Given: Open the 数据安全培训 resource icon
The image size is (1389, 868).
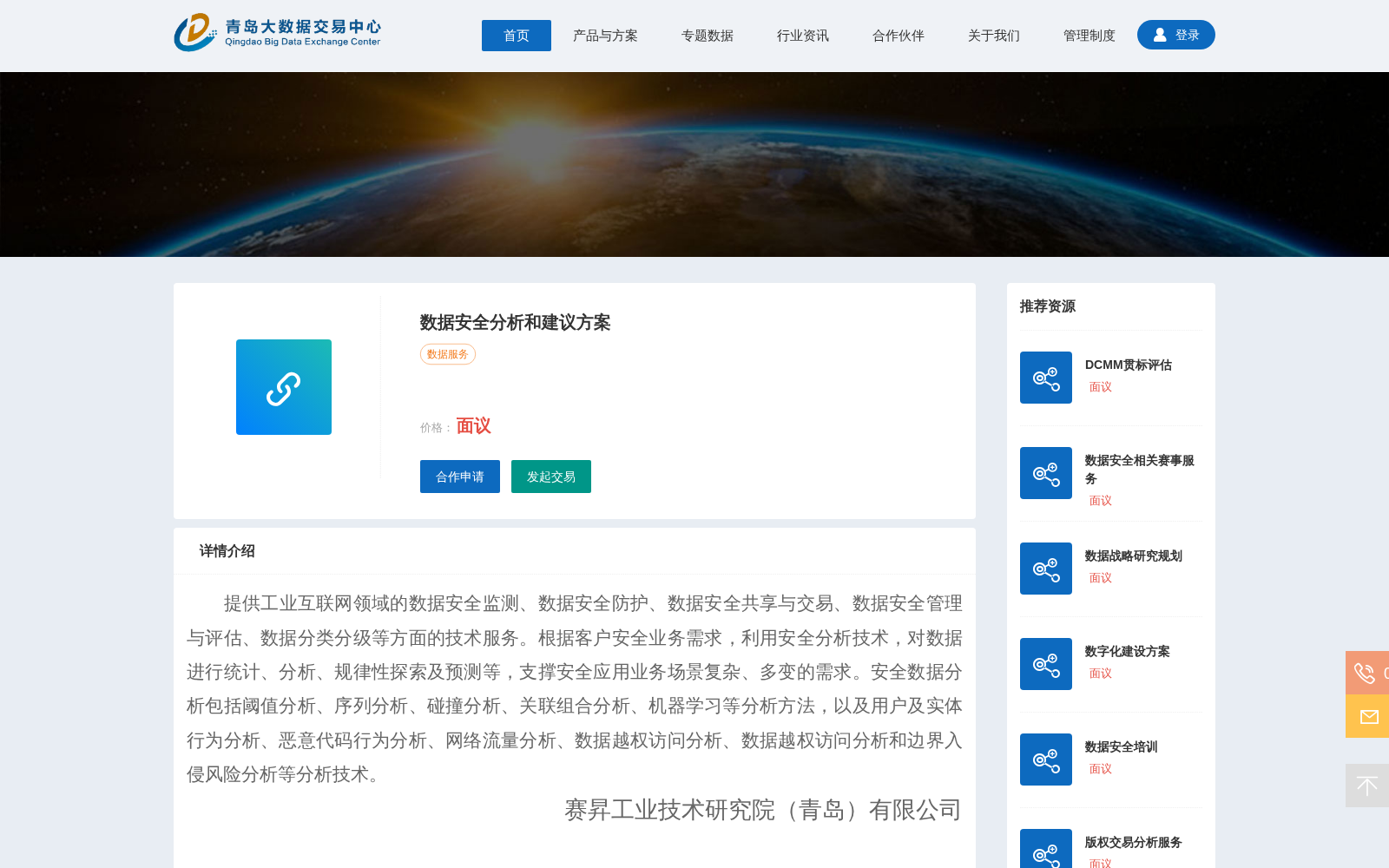Looking at the screenshot, I should coord(1046,759).
